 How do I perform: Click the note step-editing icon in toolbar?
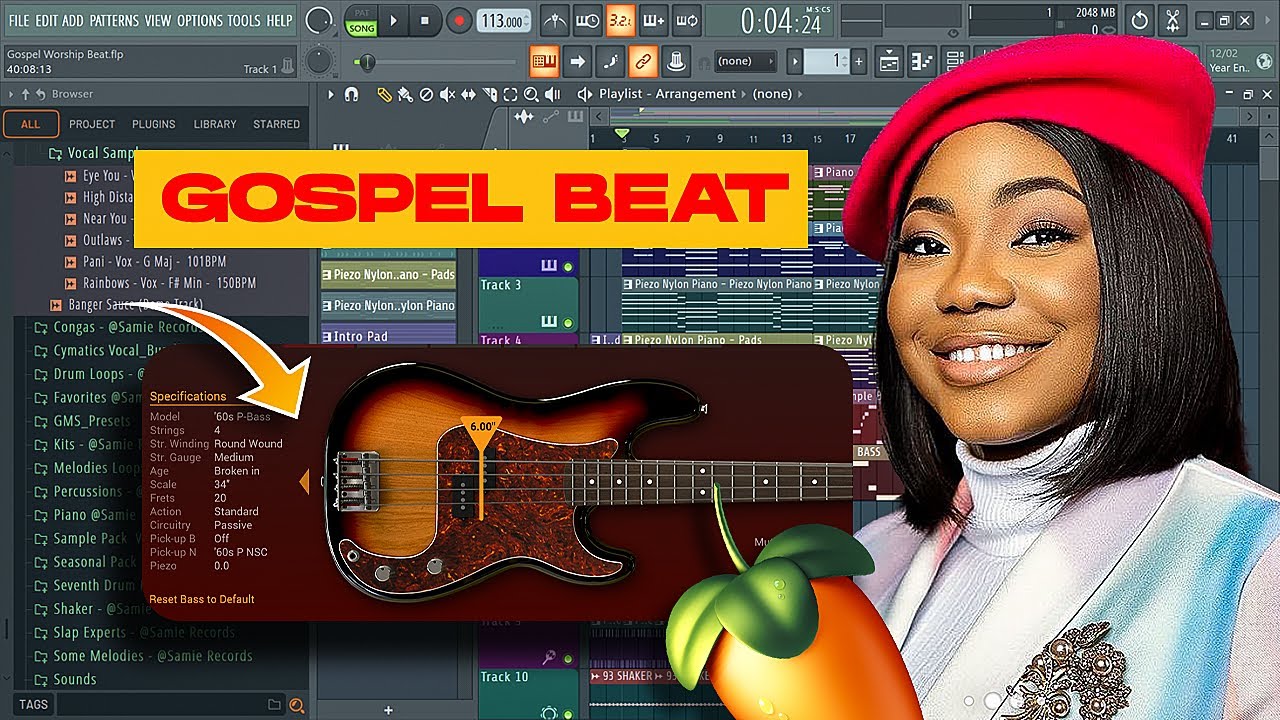click(610, 61)
